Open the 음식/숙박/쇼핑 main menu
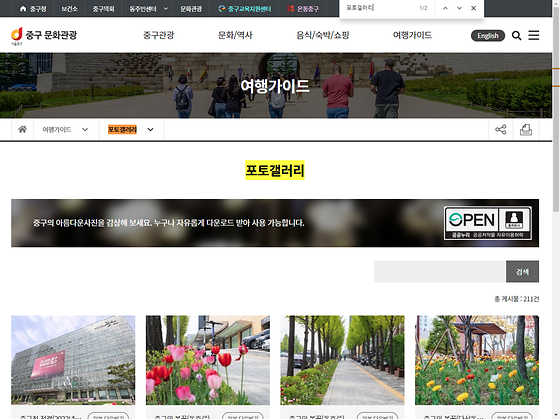 (322, 35)
